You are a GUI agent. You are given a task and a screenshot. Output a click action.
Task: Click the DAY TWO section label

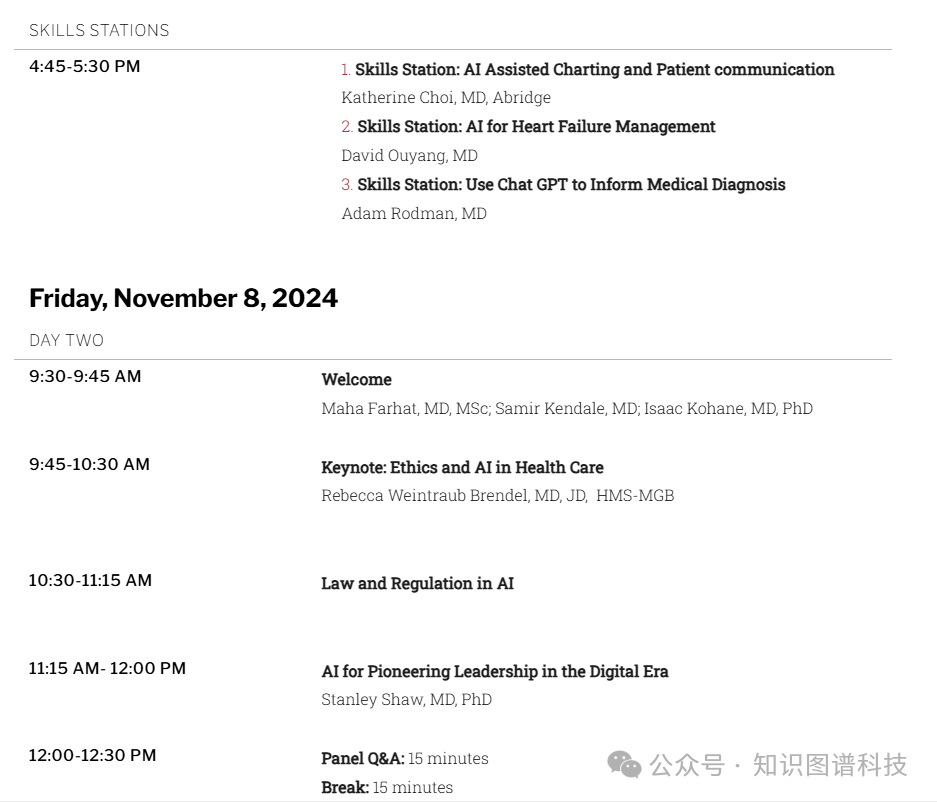tap(66, 340)
